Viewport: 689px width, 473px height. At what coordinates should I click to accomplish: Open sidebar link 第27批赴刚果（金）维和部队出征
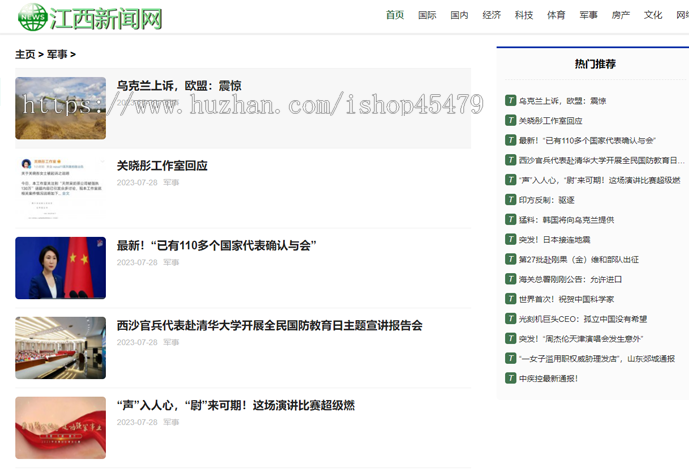[x=579, y=259]
